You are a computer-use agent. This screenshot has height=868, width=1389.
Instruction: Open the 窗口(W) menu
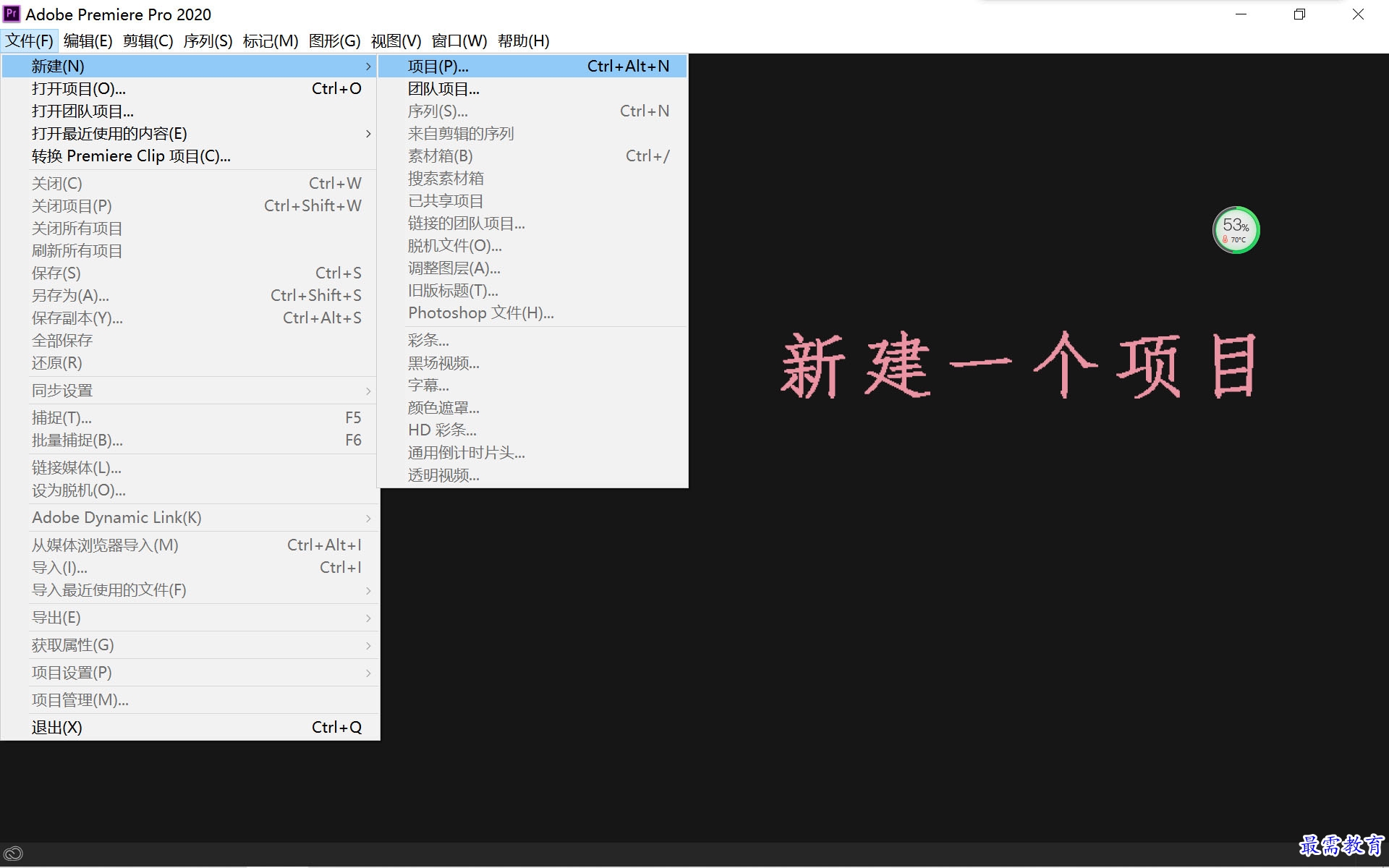coord(459,41)
